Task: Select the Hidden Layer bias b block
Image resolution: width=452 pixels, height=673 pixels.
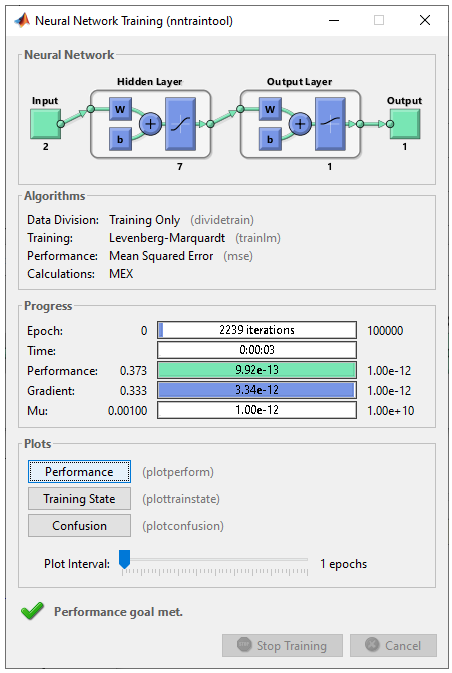Action: click(120, 139)
